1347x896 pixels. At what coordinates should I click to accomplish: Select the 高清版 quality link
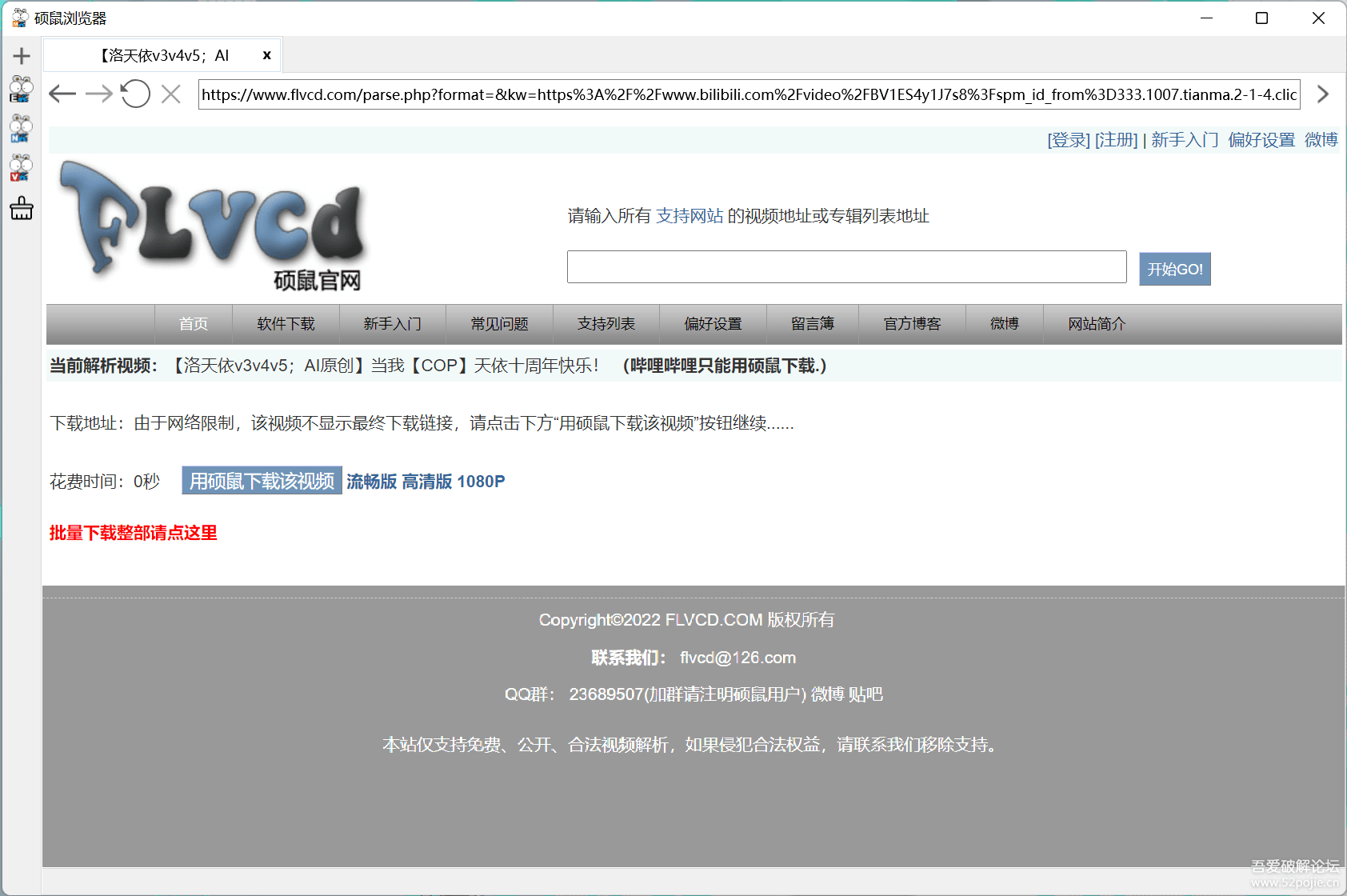tap(426, 482)
